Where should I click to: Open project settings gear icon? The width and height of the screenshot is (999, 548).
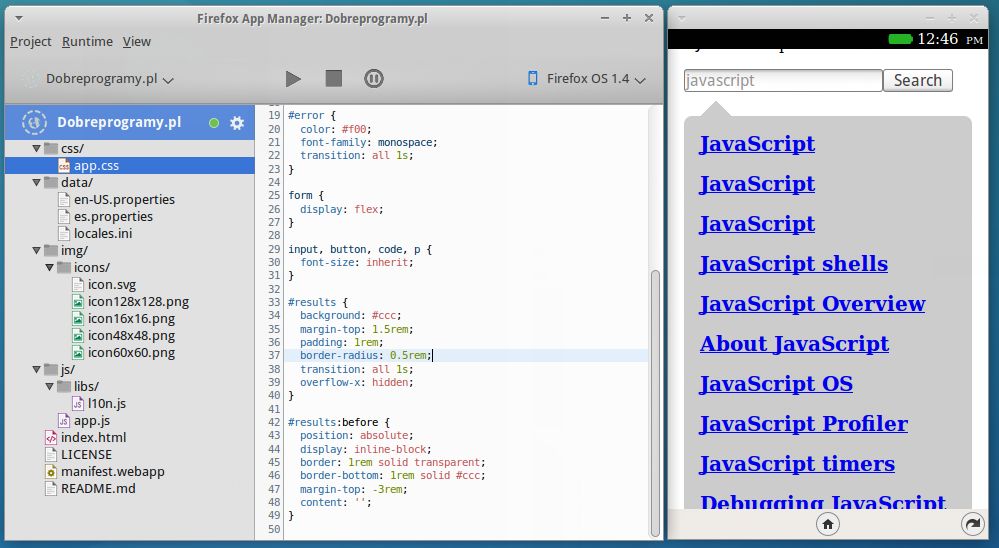tap(237, 122)
